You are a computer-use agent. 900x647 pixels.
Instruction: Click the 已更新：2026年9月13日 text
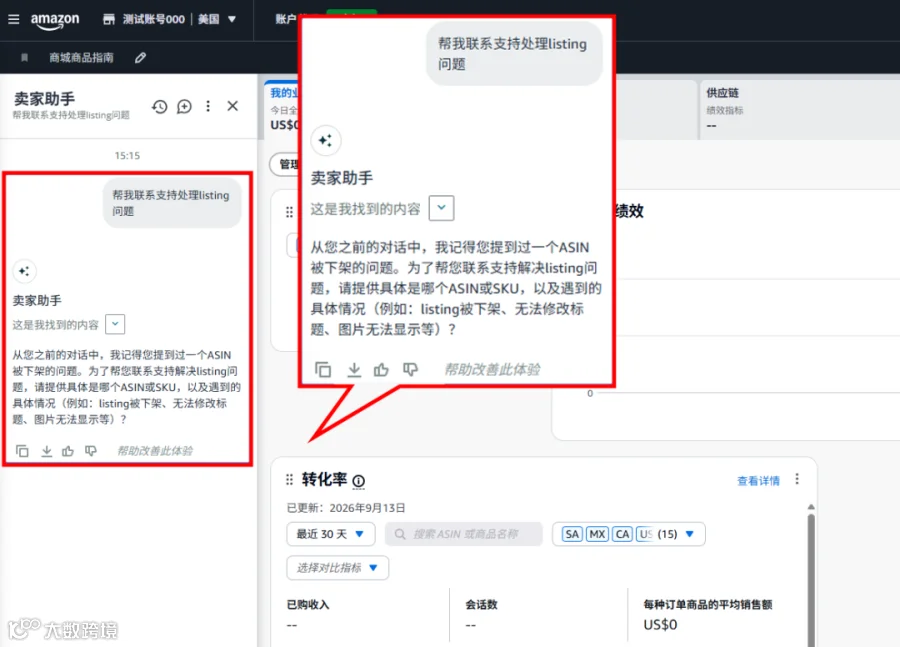pos(346,508)
